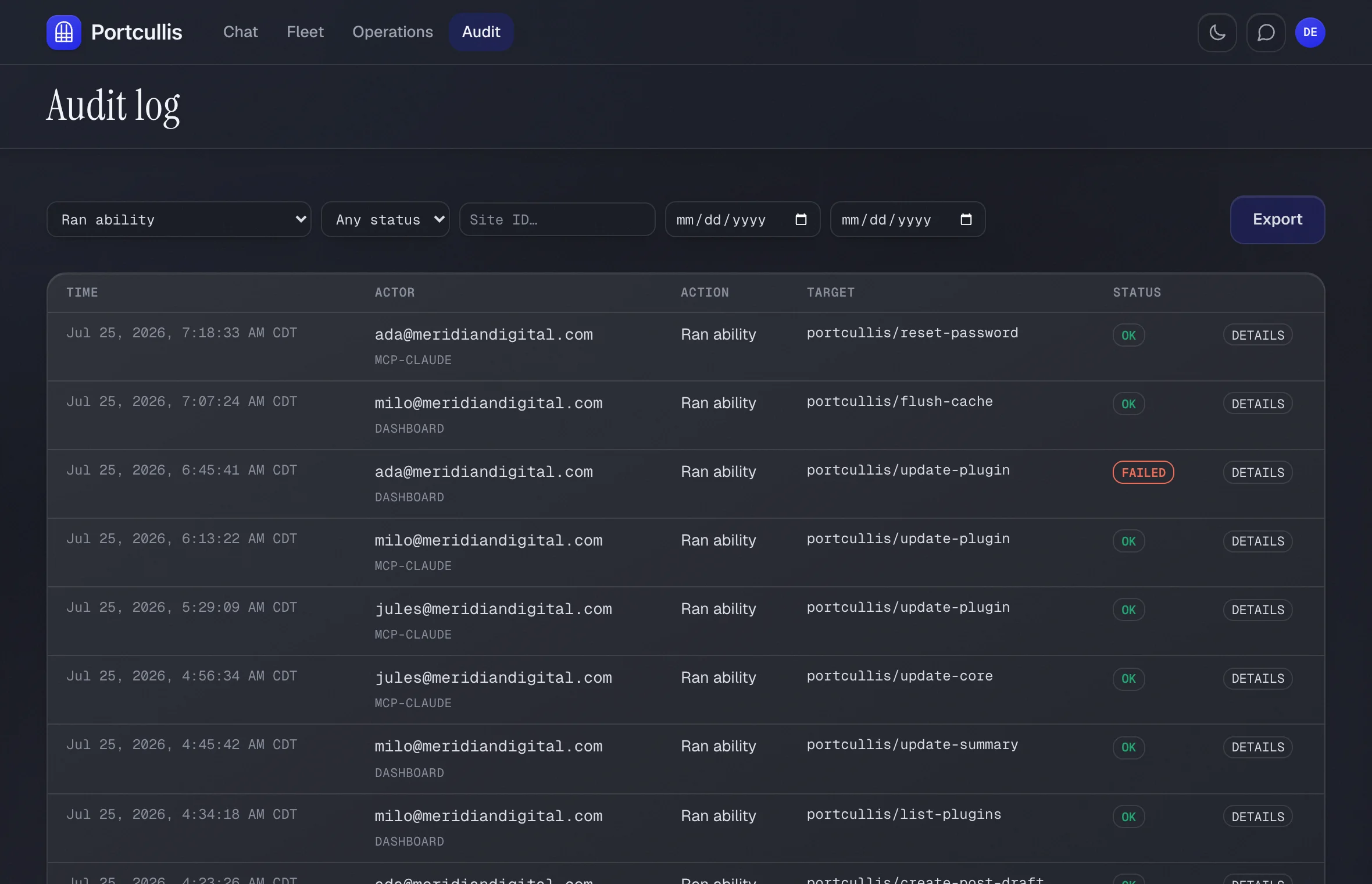Click the Status column header
The image size is (1372, 884).
(x=1137, y=293)
